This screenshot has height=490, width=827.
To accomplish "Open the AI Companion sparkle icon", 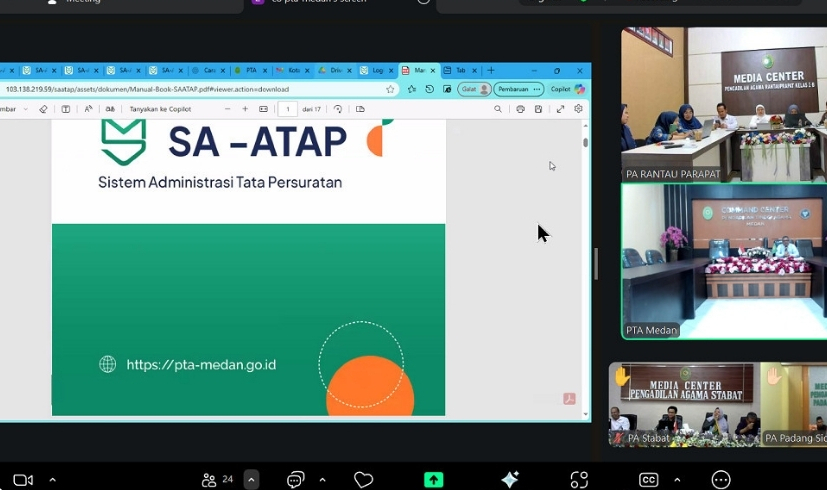I will [509, 479].
